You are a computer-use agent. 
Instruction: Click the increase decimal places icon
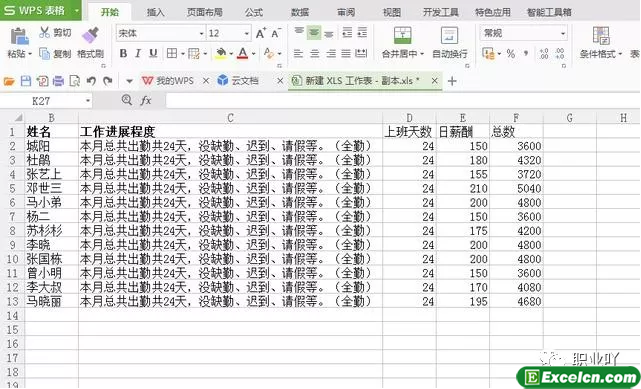click(x=544, y=54)
